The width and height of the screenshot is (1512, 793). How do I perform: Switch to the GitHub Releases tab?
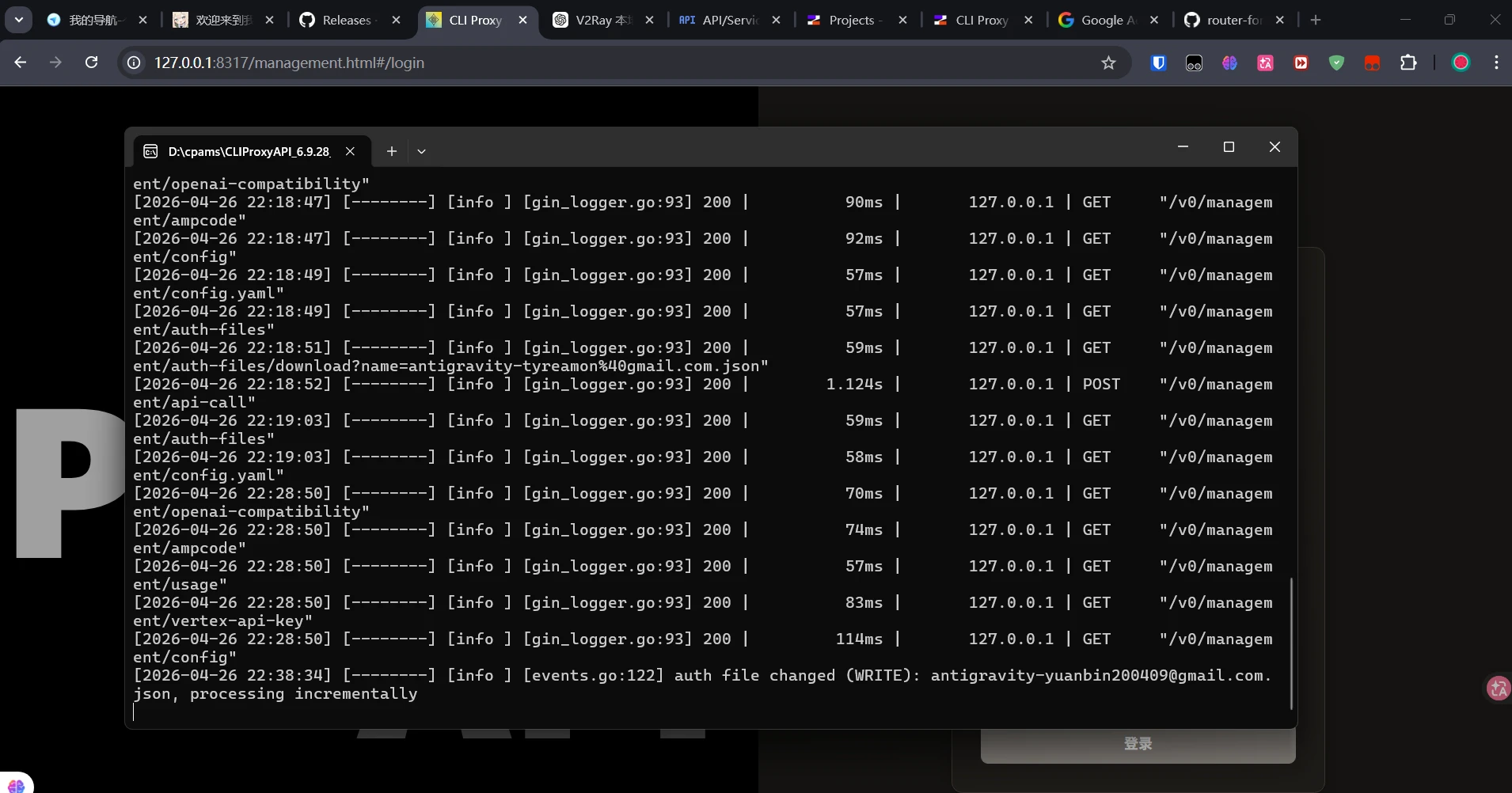tap(350, 20)
